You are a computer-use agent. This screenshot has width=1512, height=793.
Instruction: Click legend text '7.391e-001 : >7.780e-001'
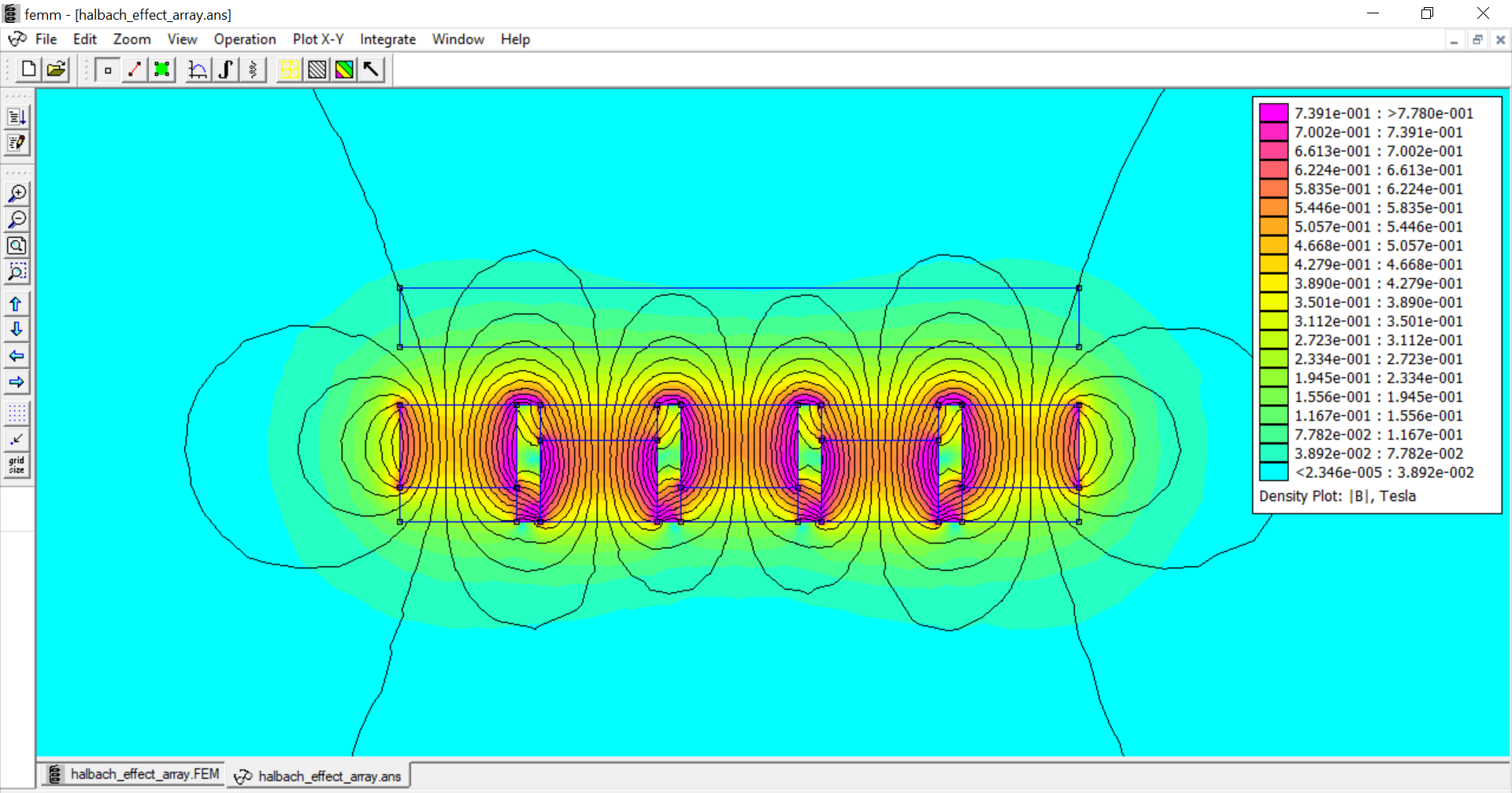(x=1384, y=113)
